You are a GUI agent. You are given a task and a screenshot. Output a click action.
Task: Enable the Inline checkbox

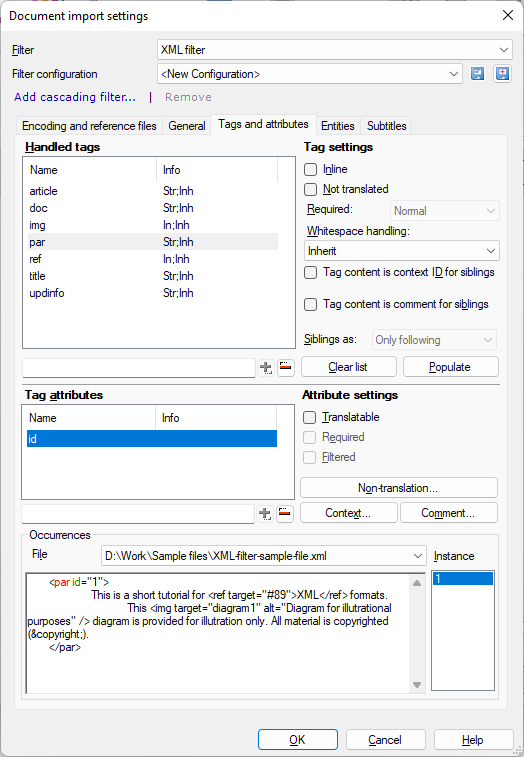tap(311, 169)
